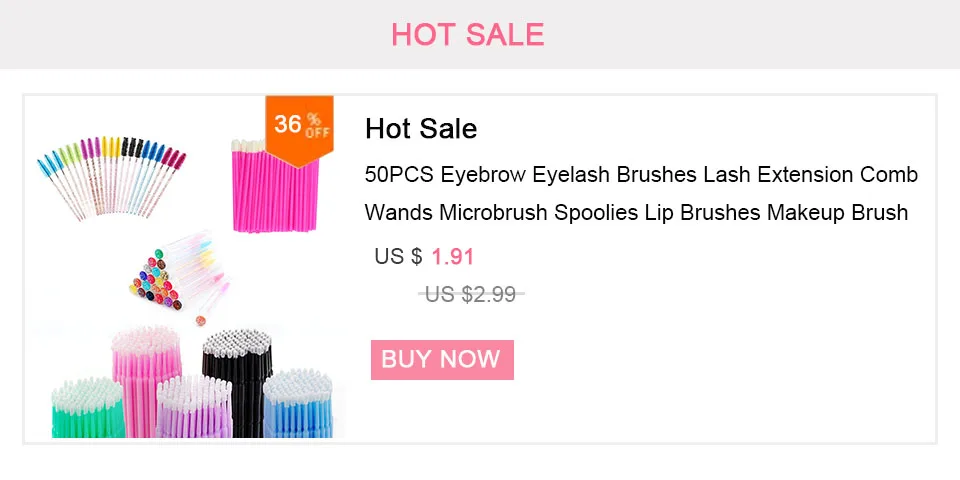Click the pink BUY NOW button
The width and height of the screenshot is (960, 480).
click(x=441, y=360)
